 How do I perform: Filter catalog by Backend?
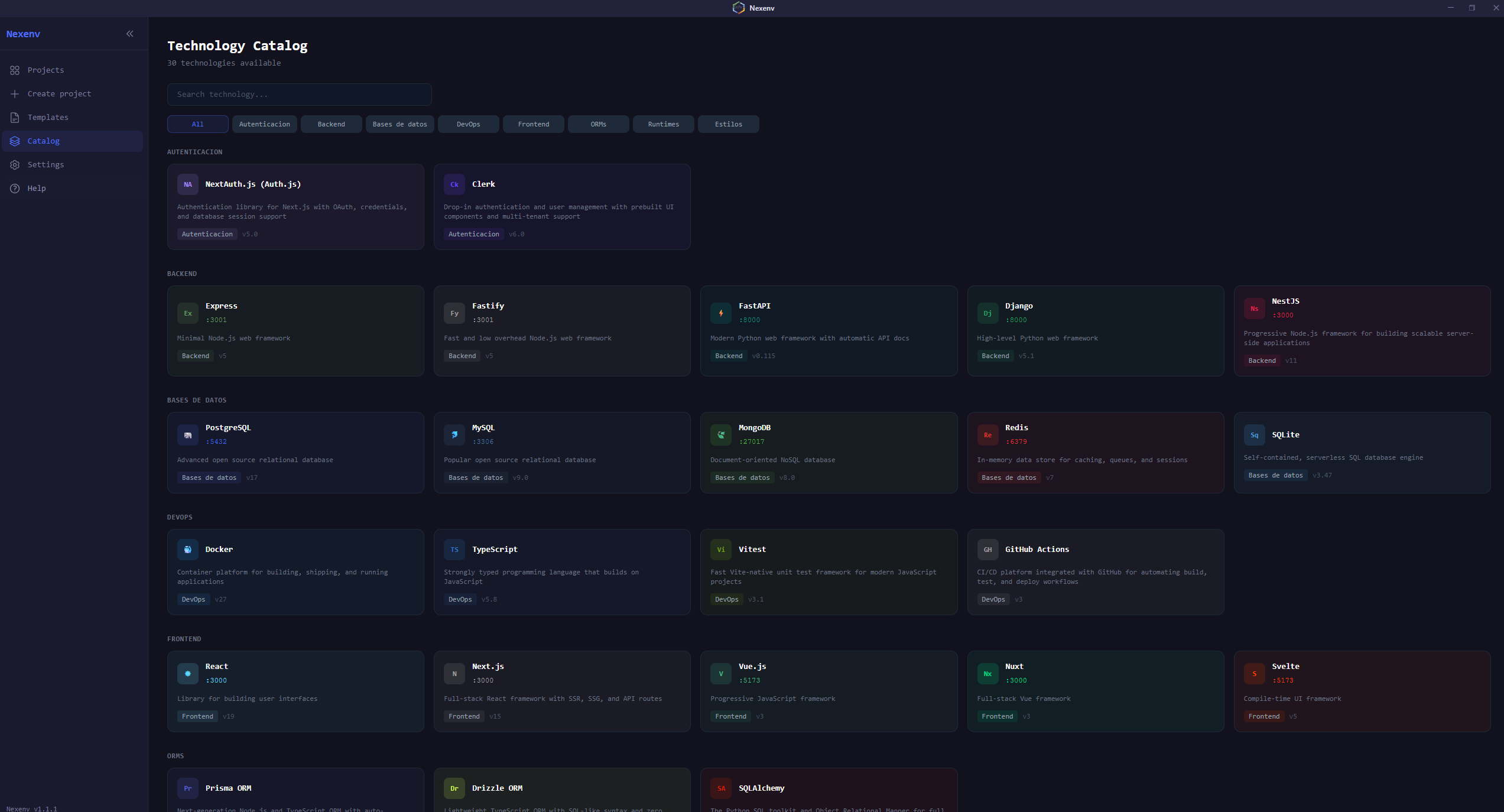tap(332, 124)
